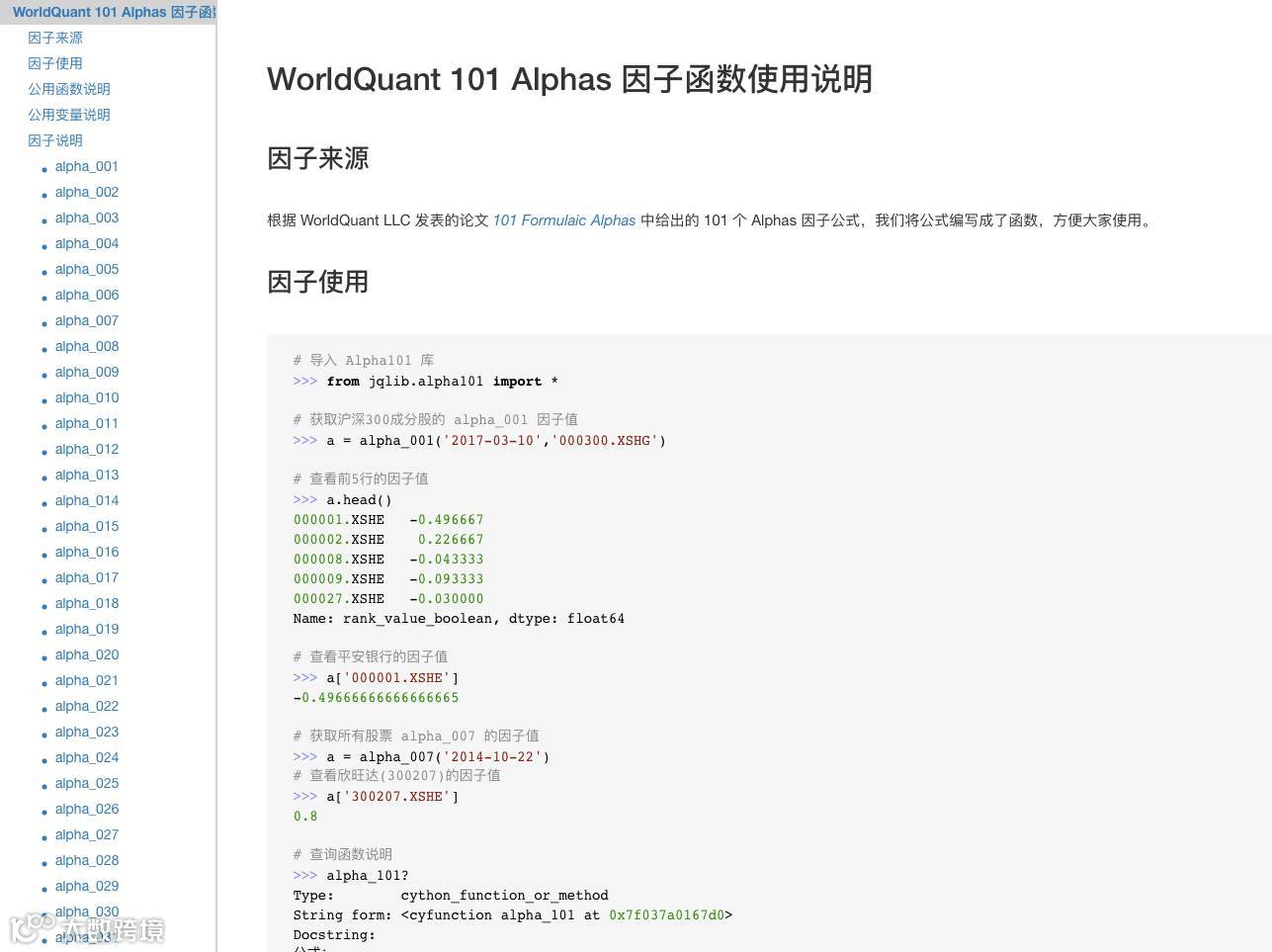The height and width of the screenshot is (952, 1272).
Task: Select the top sidebar heading WorldQuant 101 Alphas
Action: point(115,13)
